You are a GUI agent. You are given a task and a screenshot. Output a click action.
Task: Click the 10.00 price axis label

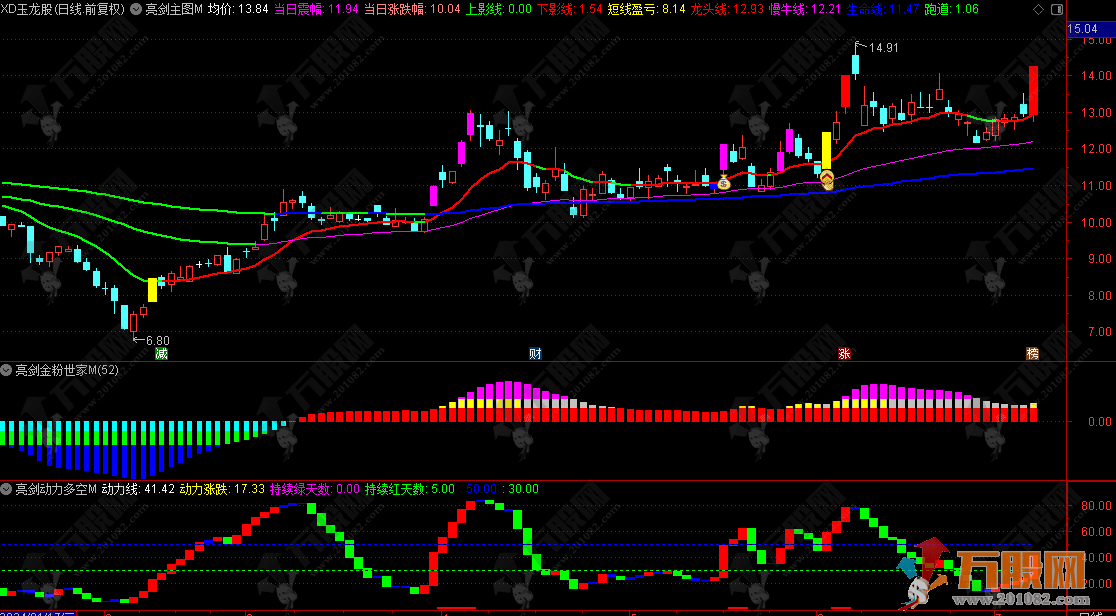click(1095, 222)
